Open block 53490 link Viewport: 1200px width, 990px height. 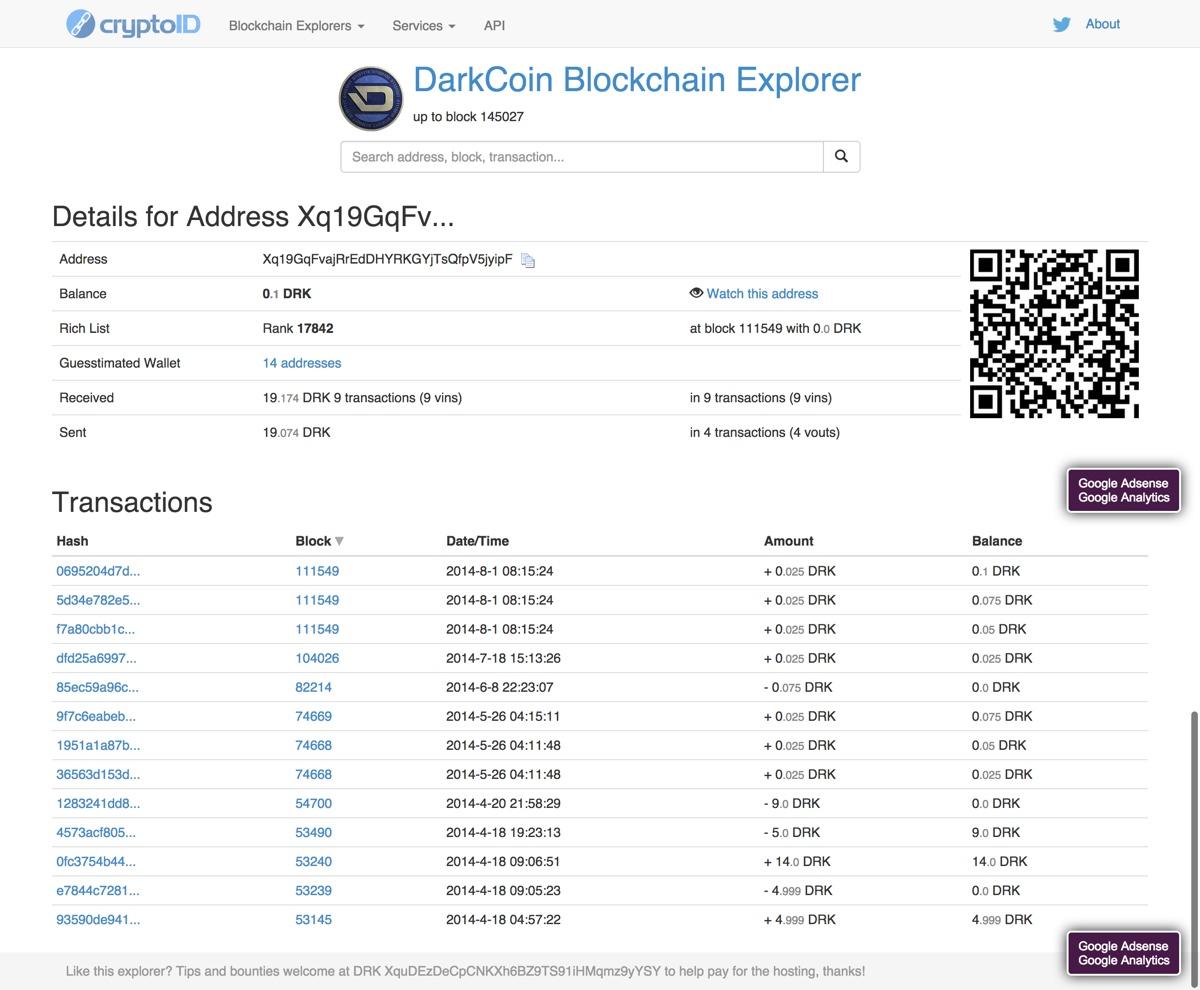click(313, 832)
